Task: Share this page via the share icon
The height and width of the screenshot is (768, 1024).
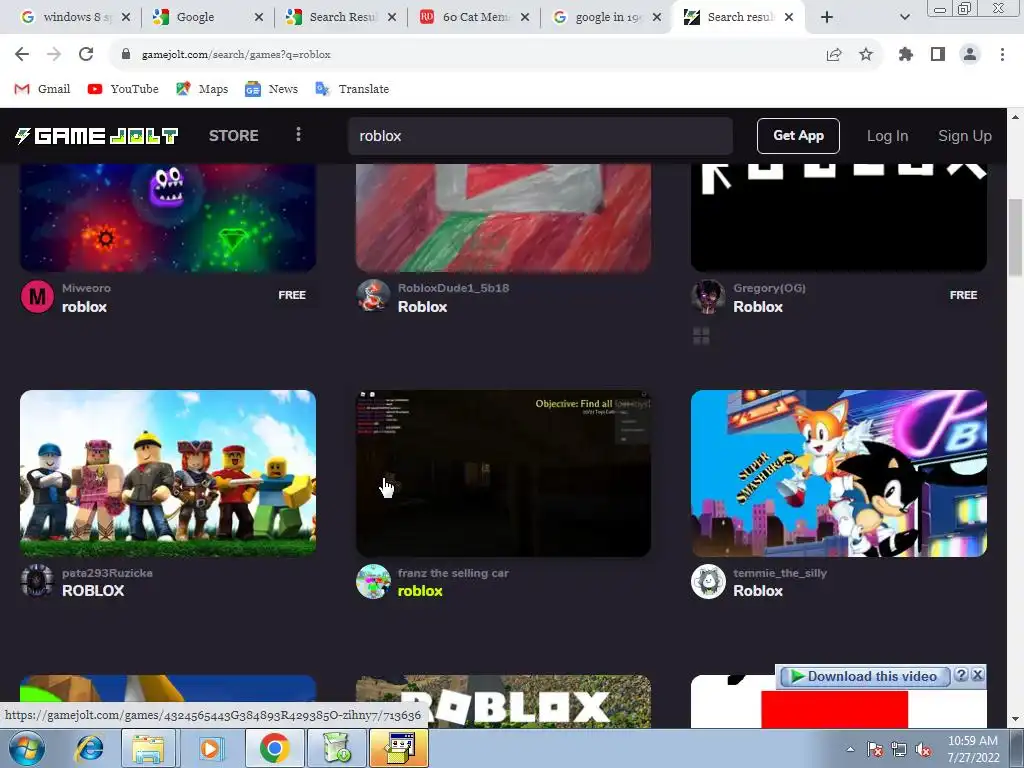Action: tap(834, 54)
